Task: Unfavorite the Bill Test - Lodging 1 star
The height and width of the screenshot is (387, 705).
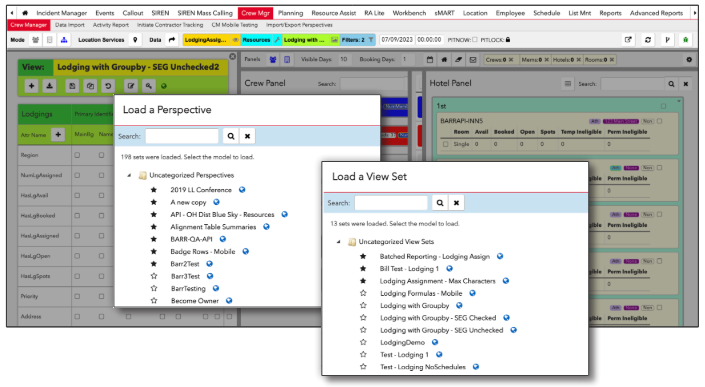Action: [363, 269]
